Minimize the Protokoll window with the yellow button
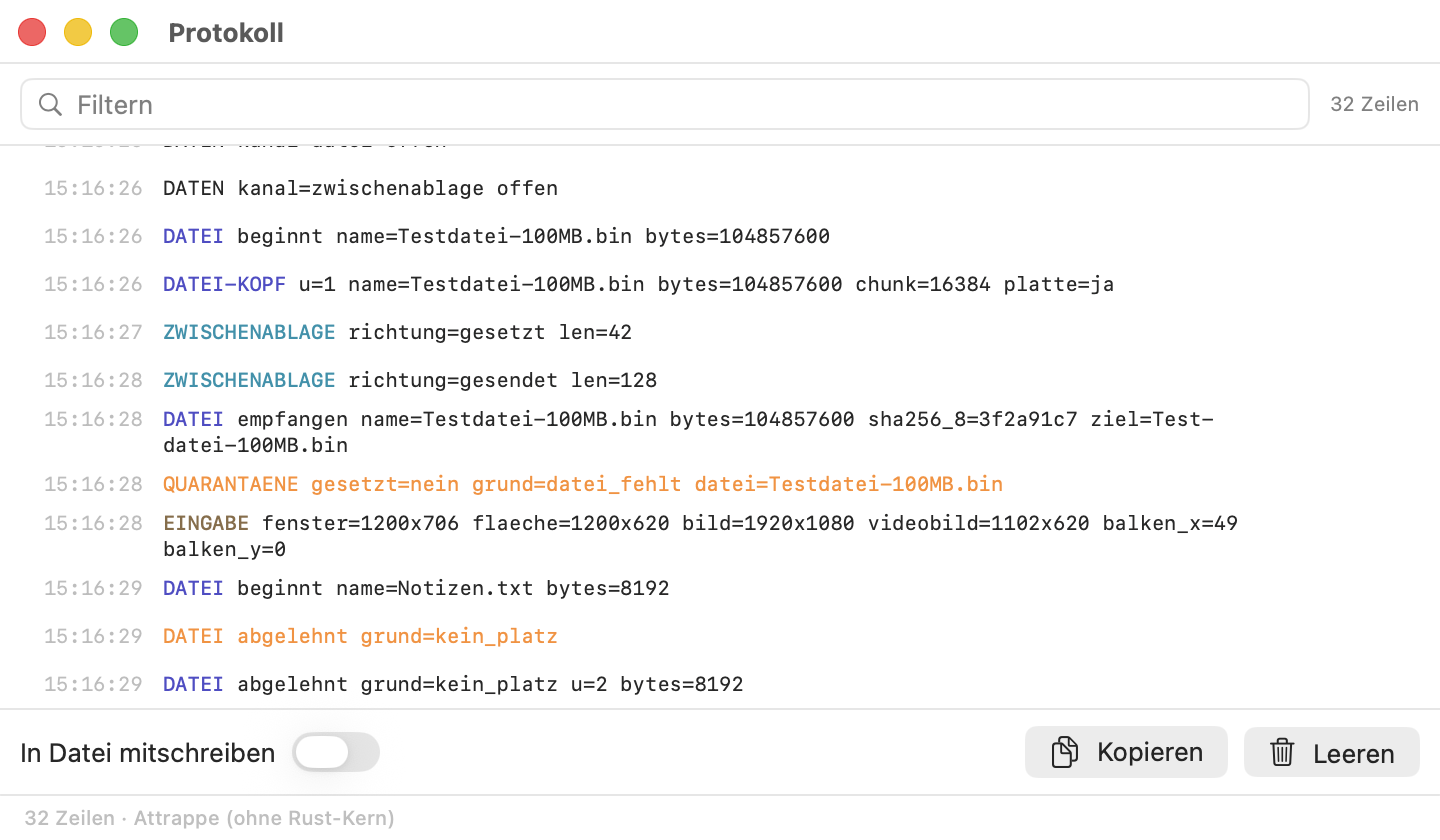Image resolution: width=1440 pixels, height=840 pixels. (78, 32)
